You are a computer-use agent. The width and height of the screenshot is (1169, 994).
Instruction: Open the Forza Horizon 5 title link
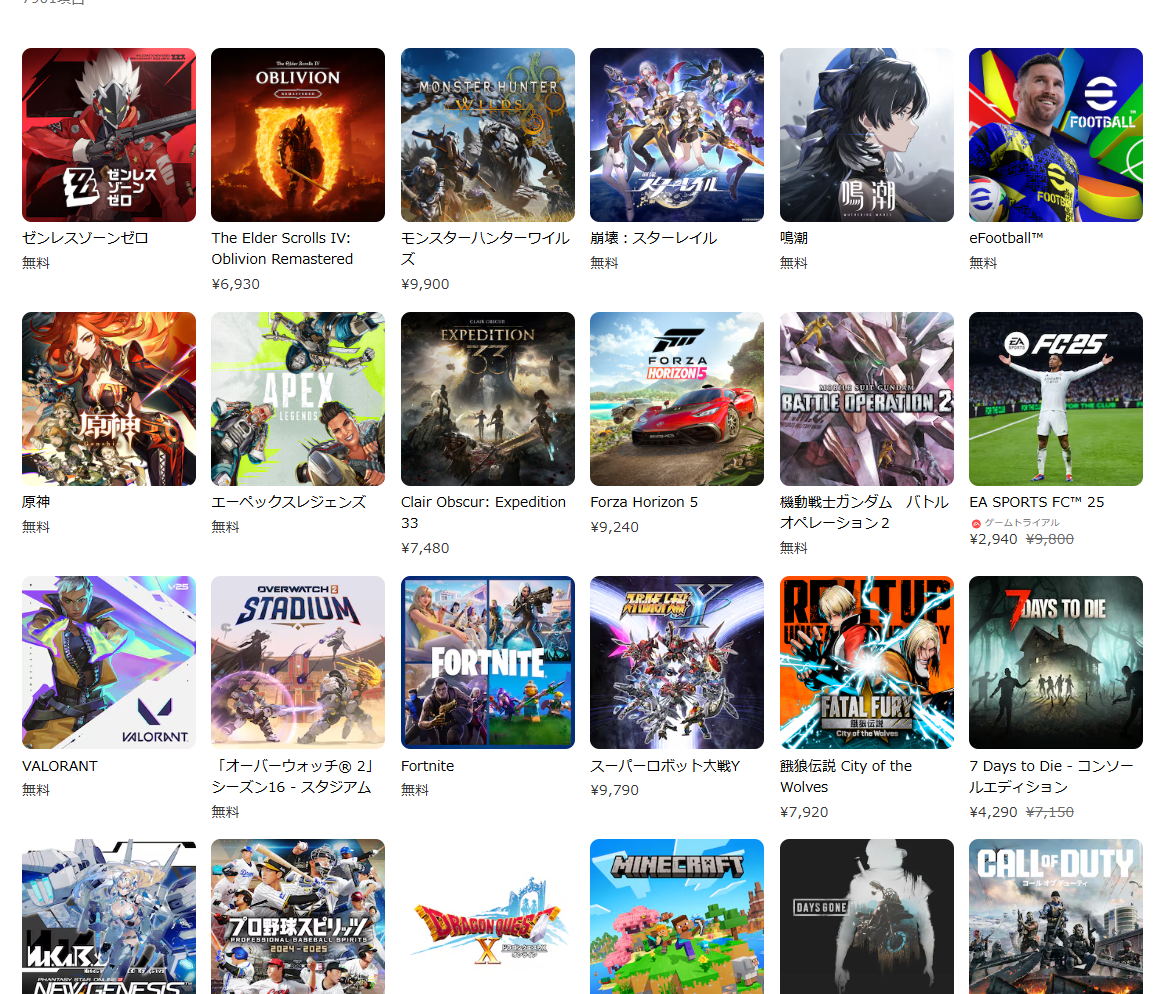(644, 502)
